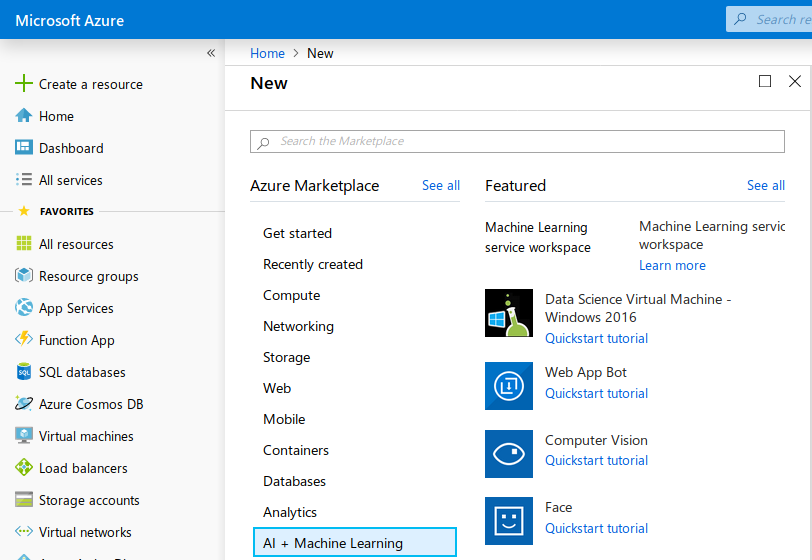The height and width of the screenshot is (560, 812).
Task: Click the SQL databases icon
Action: [x=24, y=371]
